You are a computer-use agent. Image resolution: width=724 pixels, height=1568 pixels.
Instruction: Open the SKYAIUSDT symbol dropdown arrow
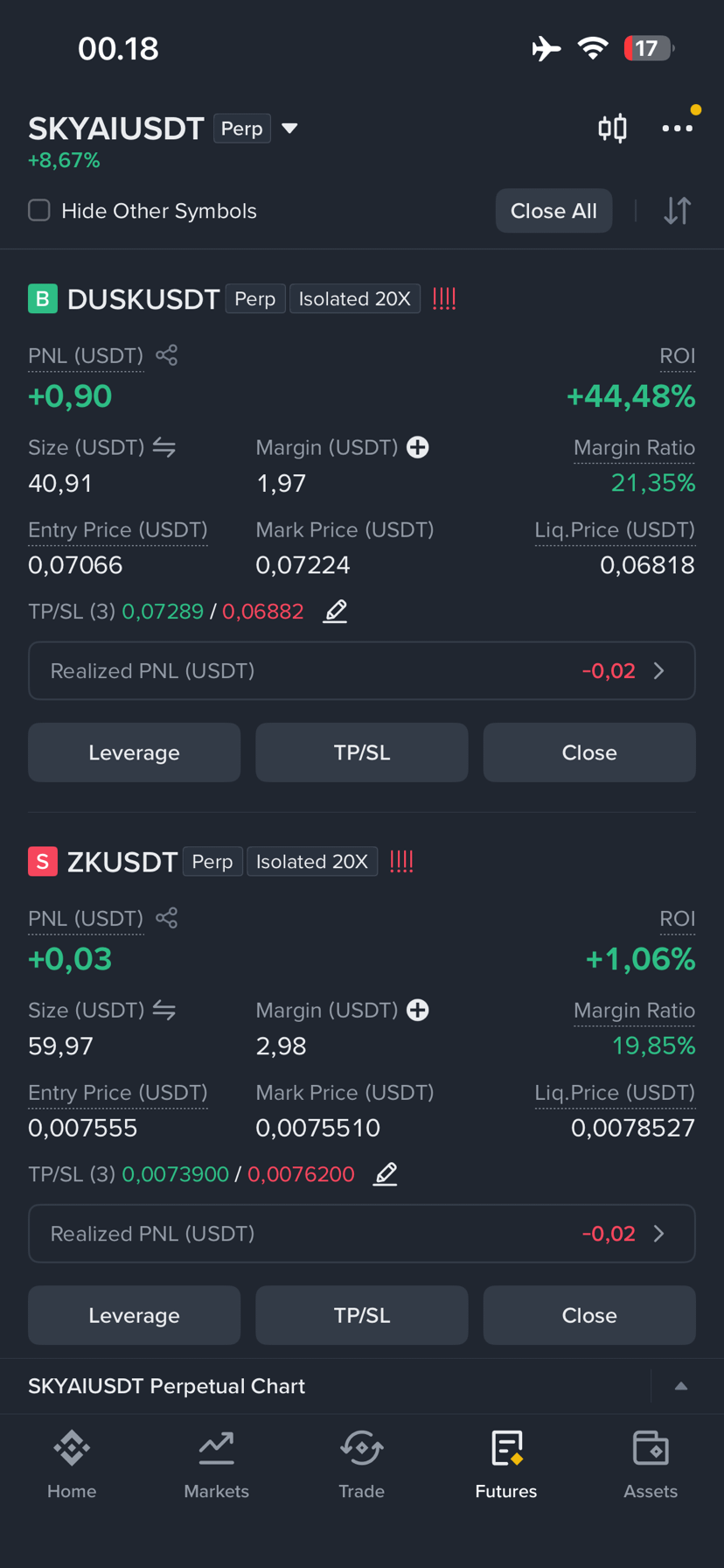tap(290, 129)
